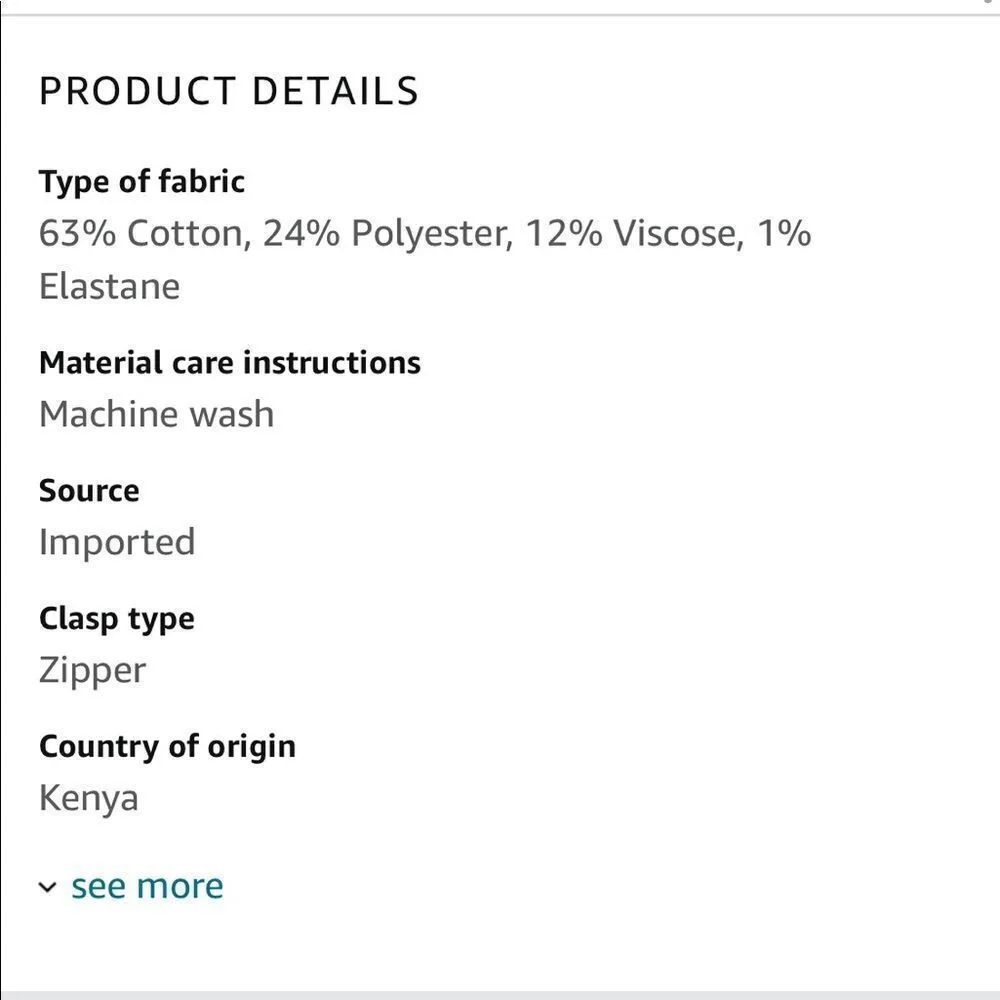
Task: Click the word "DETAILS" in the heading
Action: [335, 91]
